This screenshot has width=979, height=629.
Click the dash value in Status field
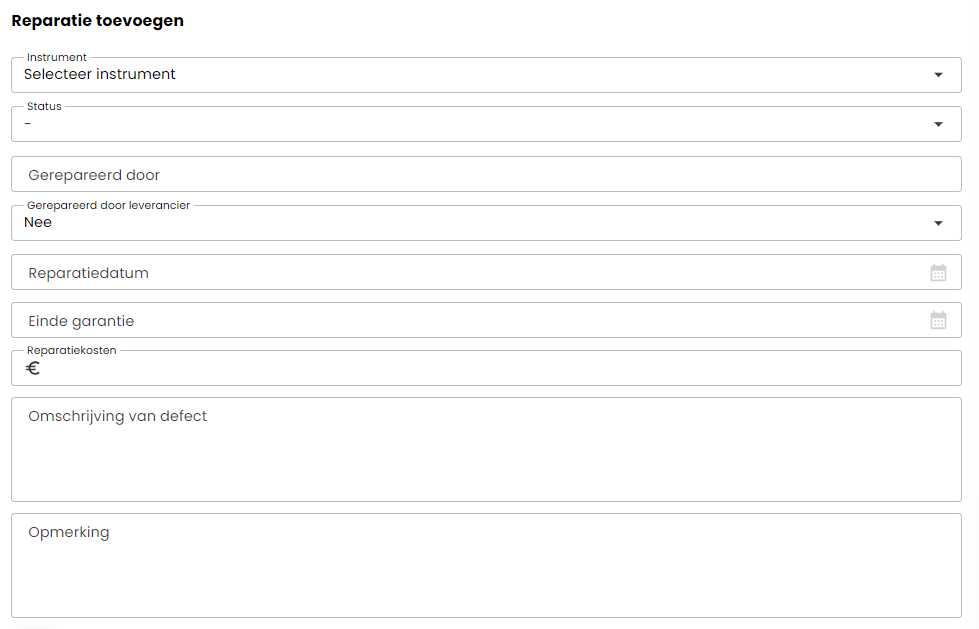27,124
